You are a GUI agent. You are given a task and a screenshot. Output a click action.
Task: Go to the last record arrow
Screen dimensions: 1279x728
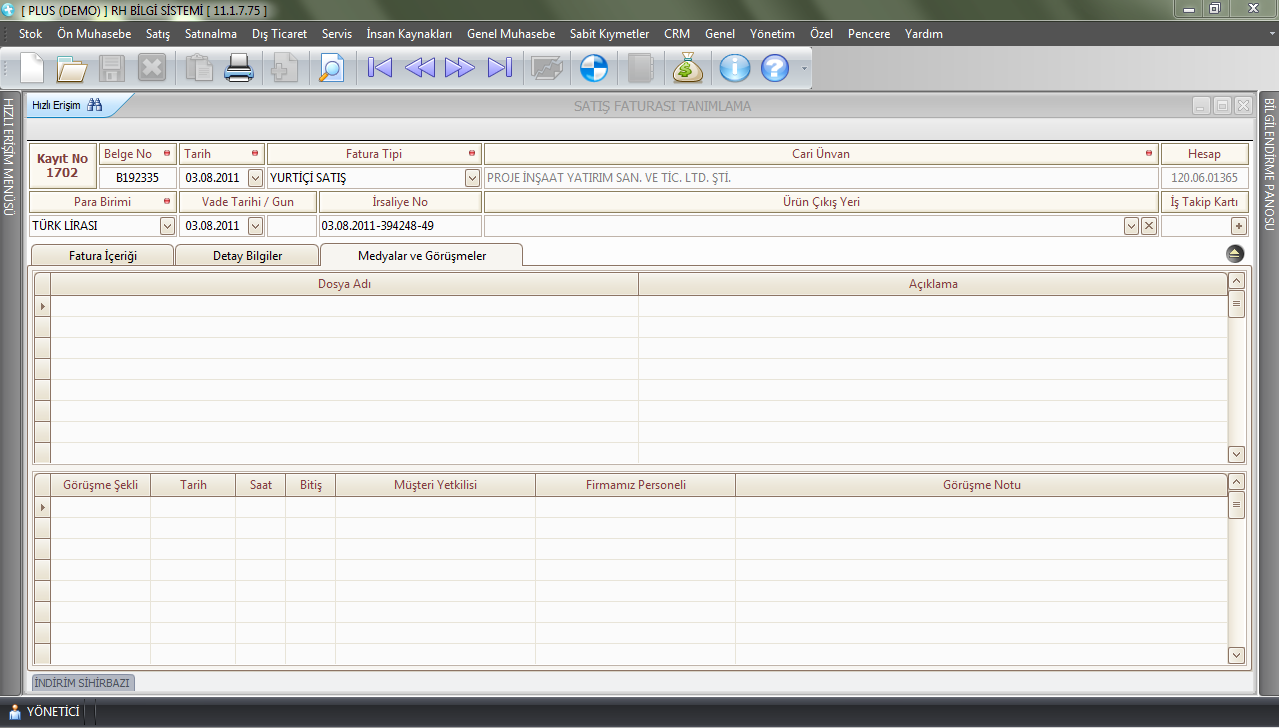499,68
